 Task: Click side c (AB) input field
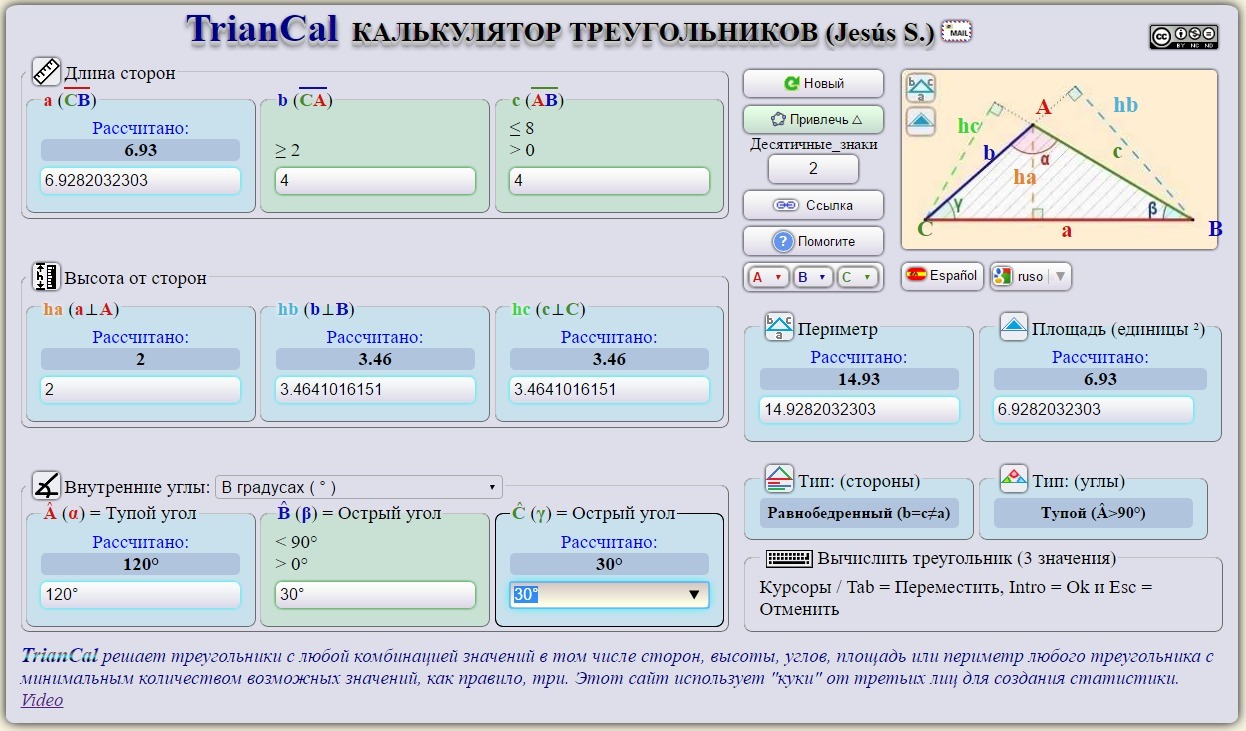[610, 181]
